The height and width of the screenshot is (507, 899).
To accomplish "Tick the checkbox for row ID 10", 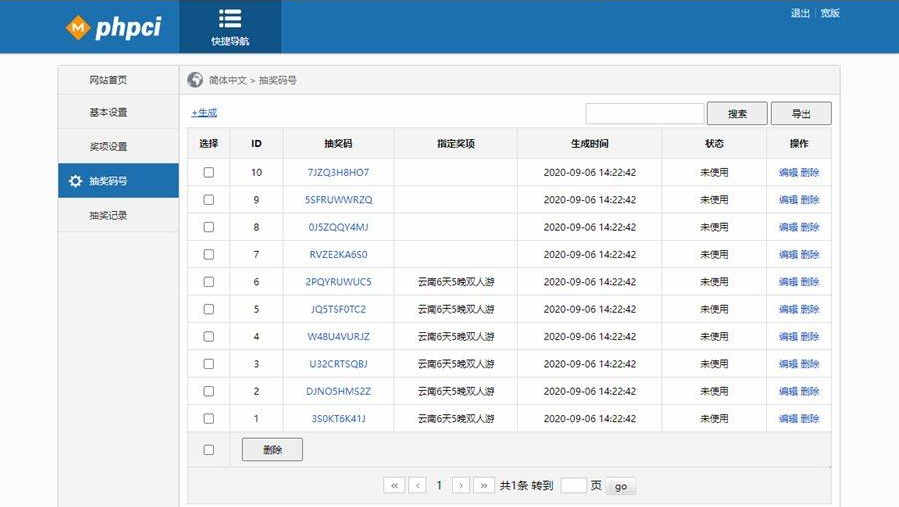I will [209, 172].
